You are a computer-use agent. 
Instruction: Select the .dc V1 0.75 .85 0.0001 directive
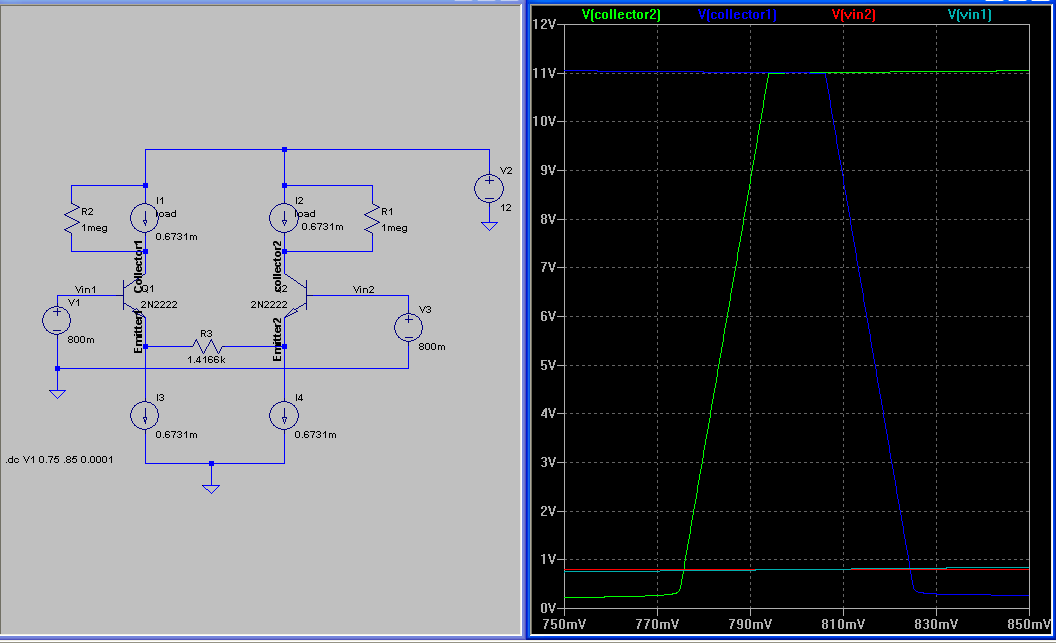[59, 460]
